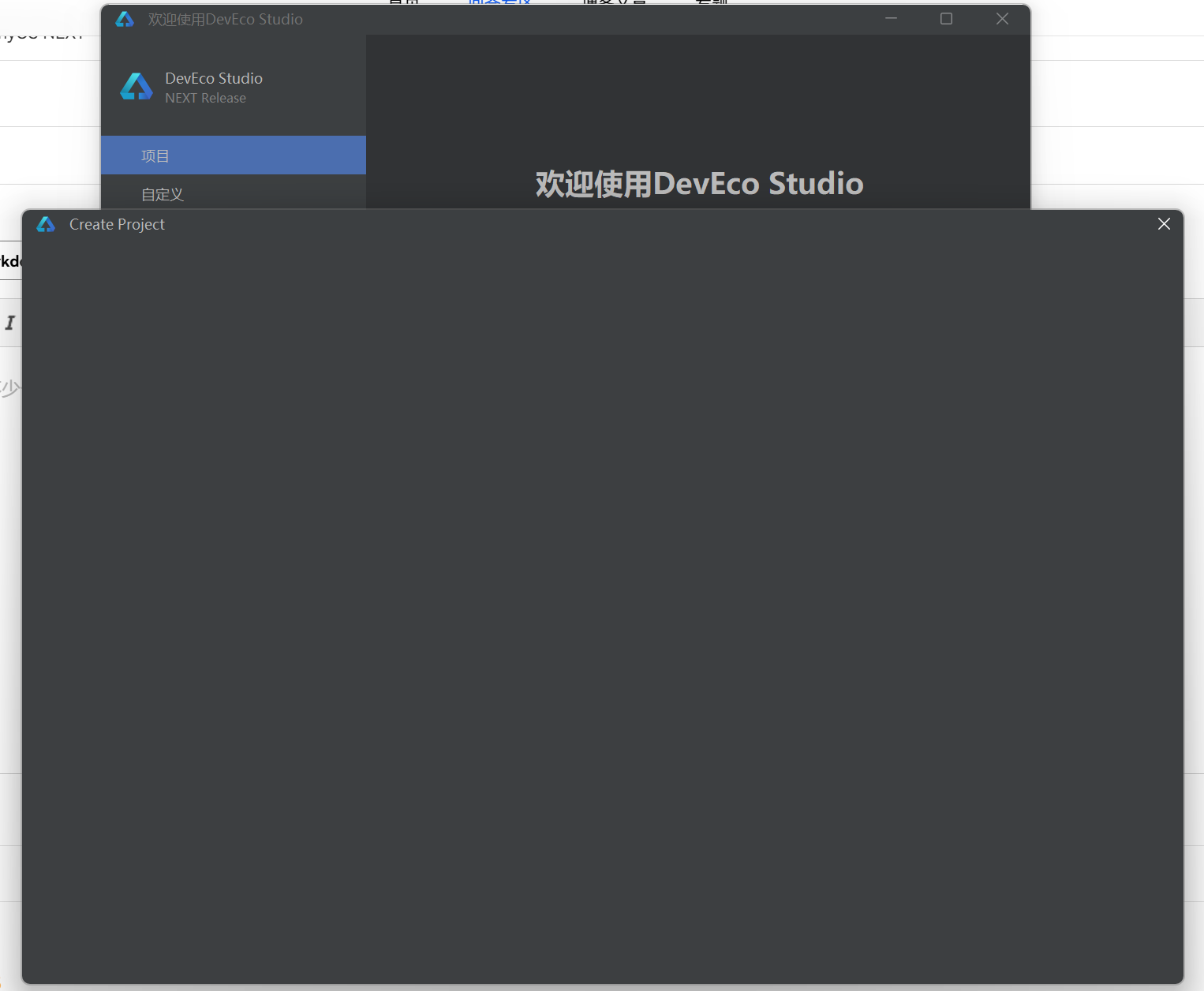The width and height of the screenshot is (1204, 991).
Task: Close the Create Project dialog
Action: (1164, 224)
